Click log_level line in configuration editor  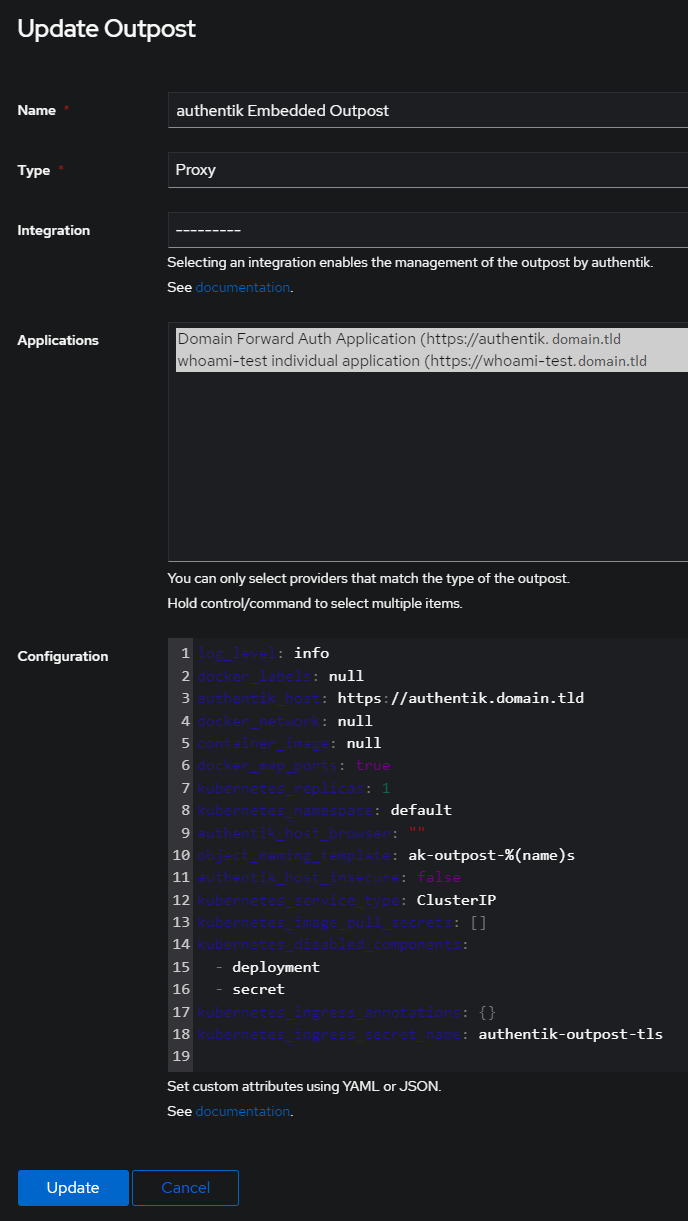click(264, 653)
